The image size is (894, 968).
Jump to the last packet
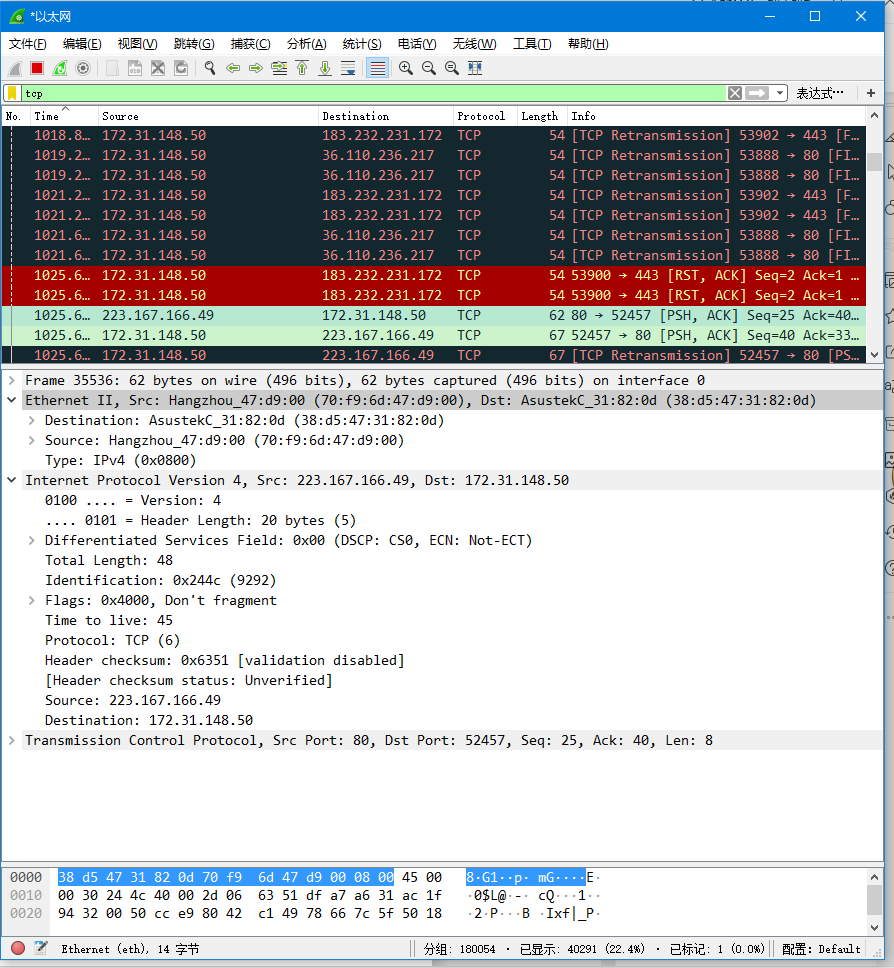[325, 69]
